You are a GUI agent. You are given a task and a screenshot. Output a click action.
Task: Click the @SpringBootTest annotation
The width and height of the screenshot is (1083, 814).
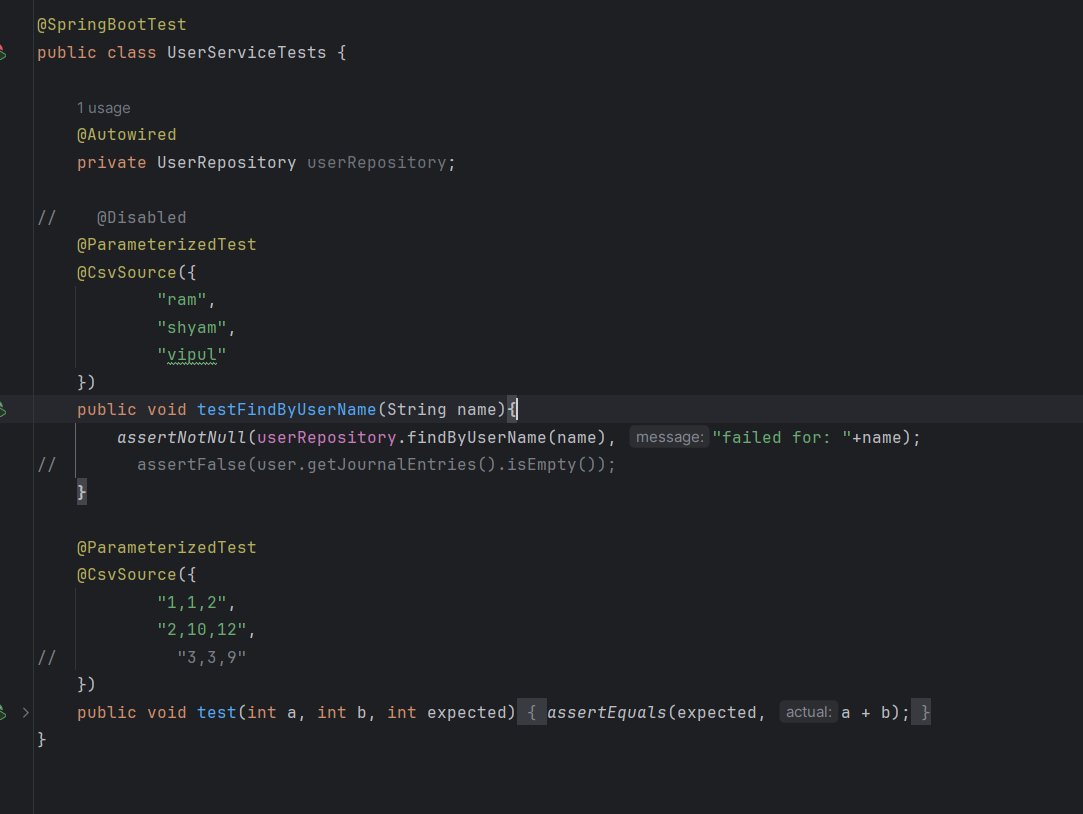pos(111,25)
